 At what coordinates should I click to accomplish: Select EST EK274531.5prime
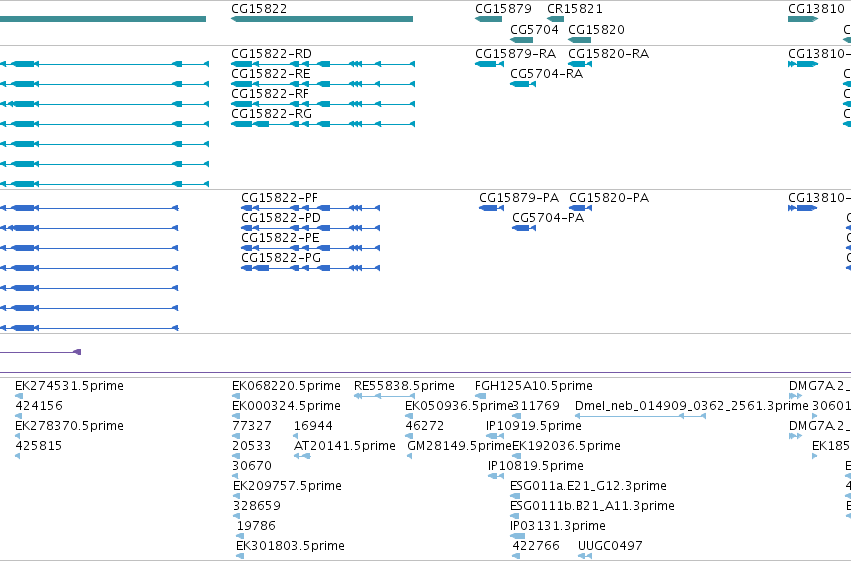tap(19, 396)
